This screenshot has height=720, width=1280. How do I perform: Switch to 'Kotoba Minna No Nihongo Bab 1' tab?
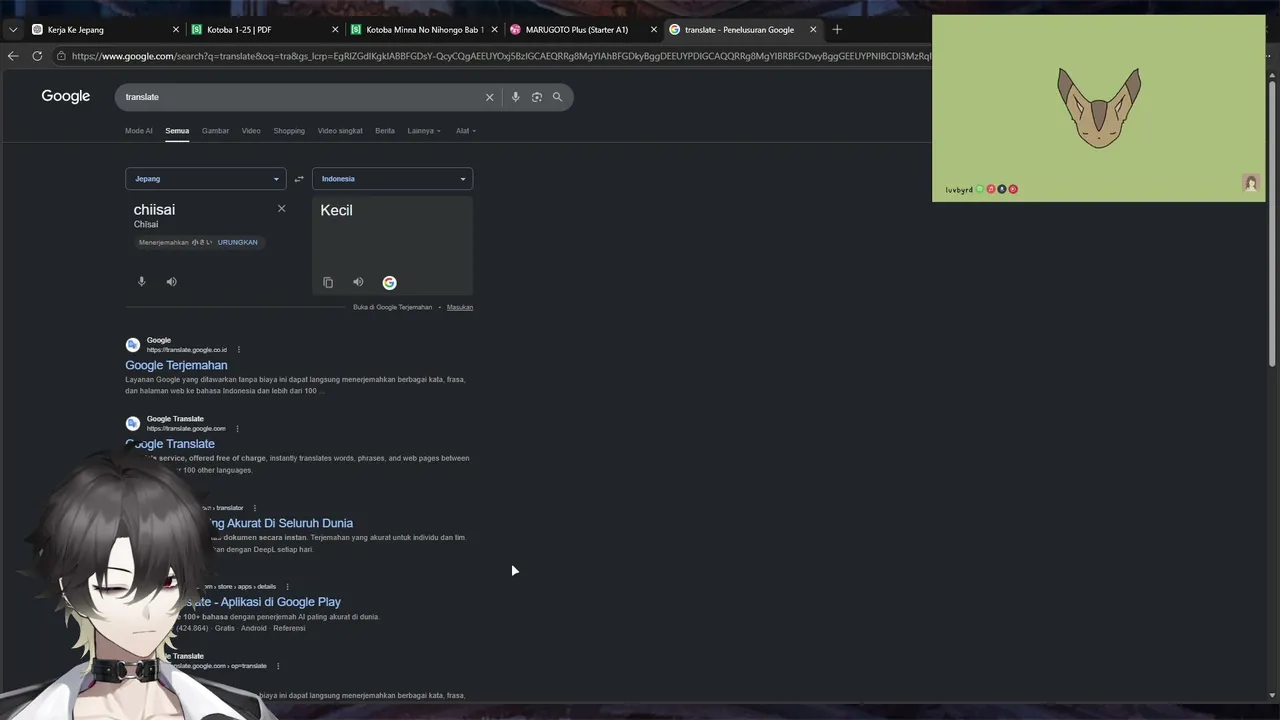[x=424, y=30]
